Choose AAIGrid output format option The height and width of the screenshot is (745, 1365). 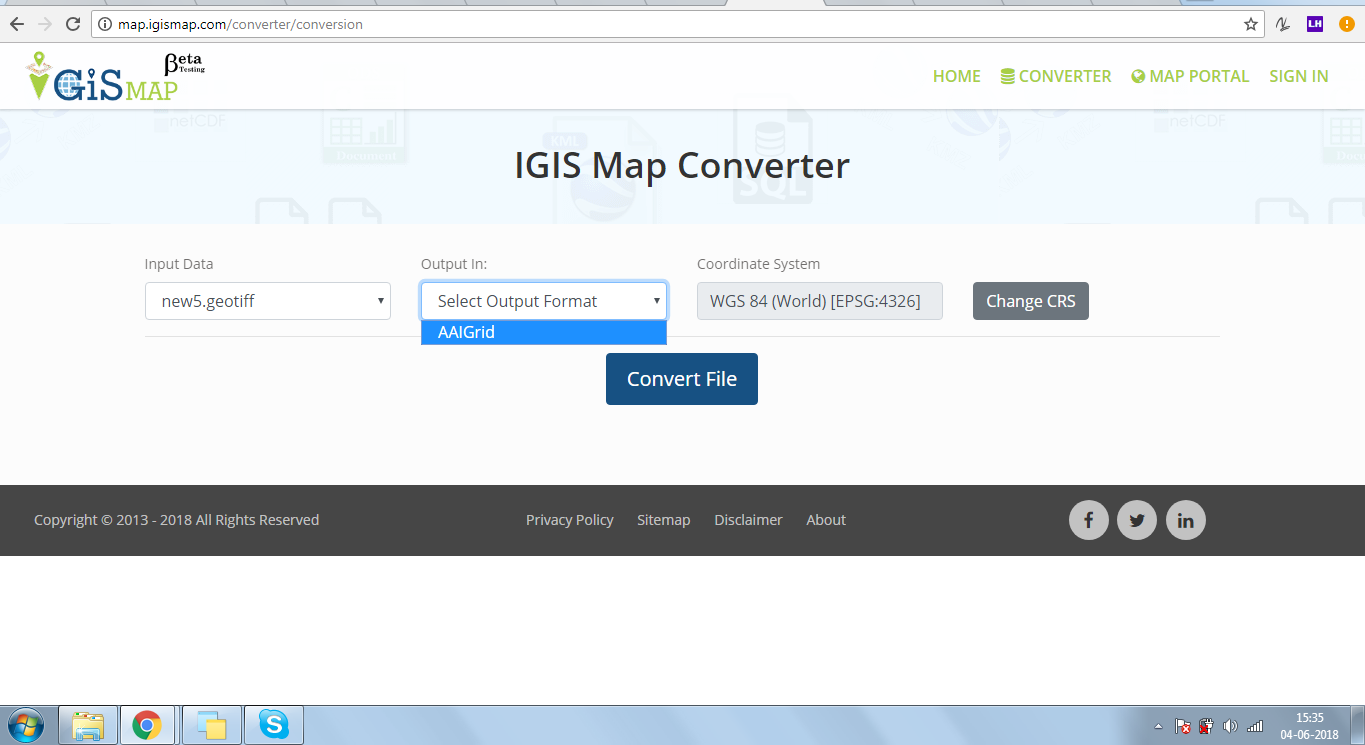(x=544, y=332)
